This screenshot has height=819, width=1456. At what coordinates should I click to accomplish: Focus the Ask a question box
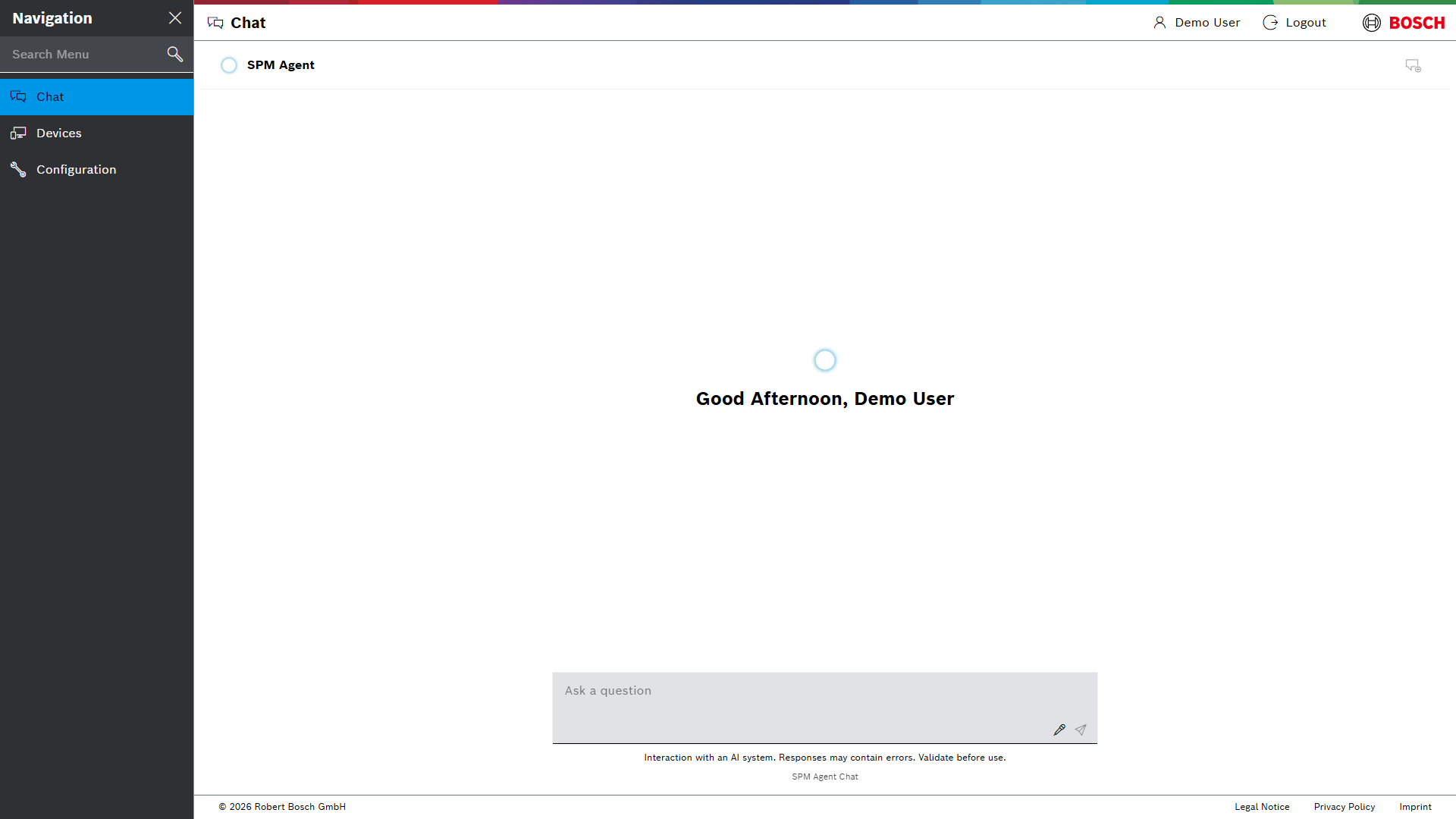[825, 708]
